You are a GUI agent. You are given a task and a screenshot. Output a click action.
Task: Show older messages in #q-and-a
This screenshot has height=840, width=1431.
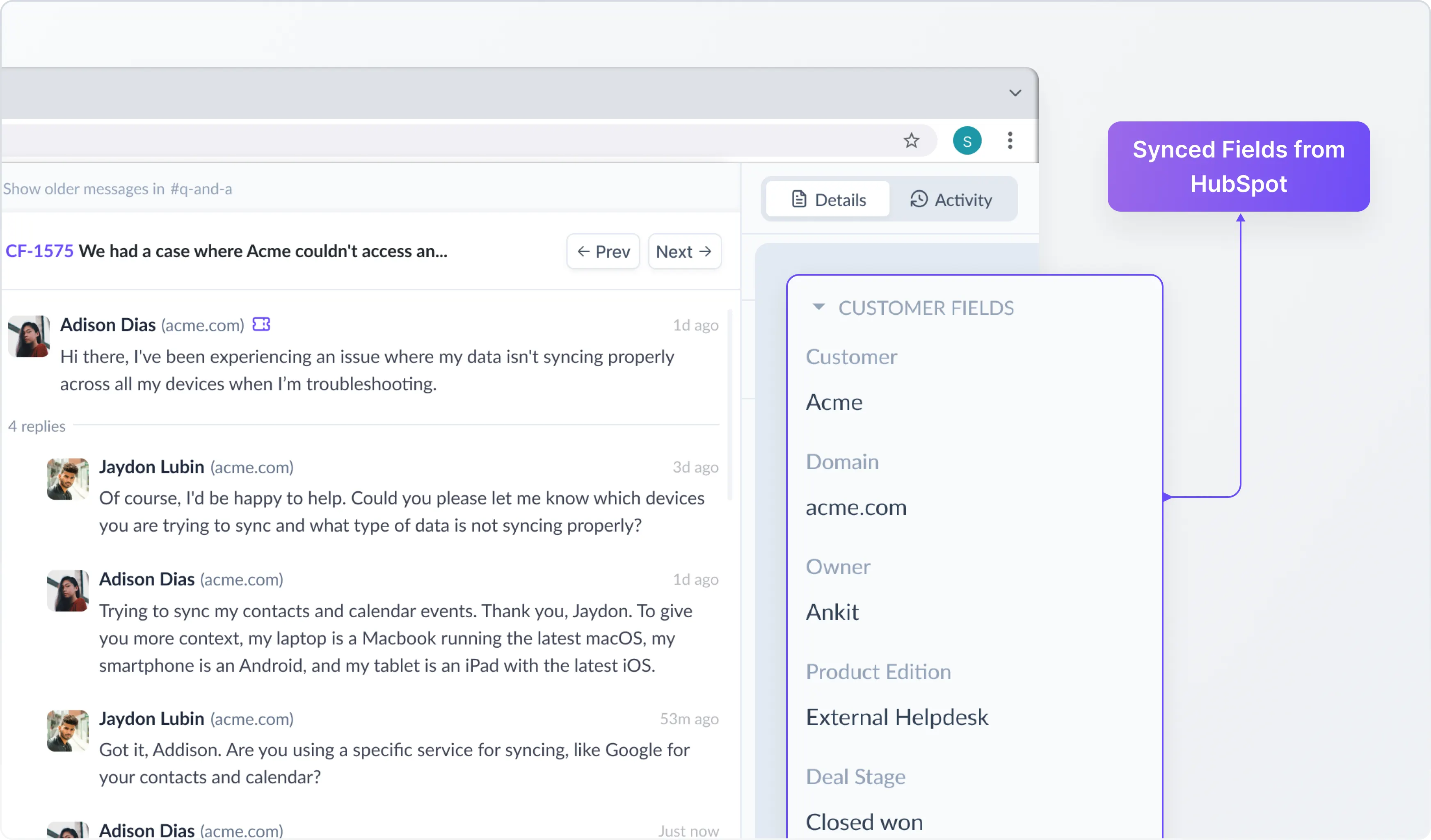pos(118,188)
